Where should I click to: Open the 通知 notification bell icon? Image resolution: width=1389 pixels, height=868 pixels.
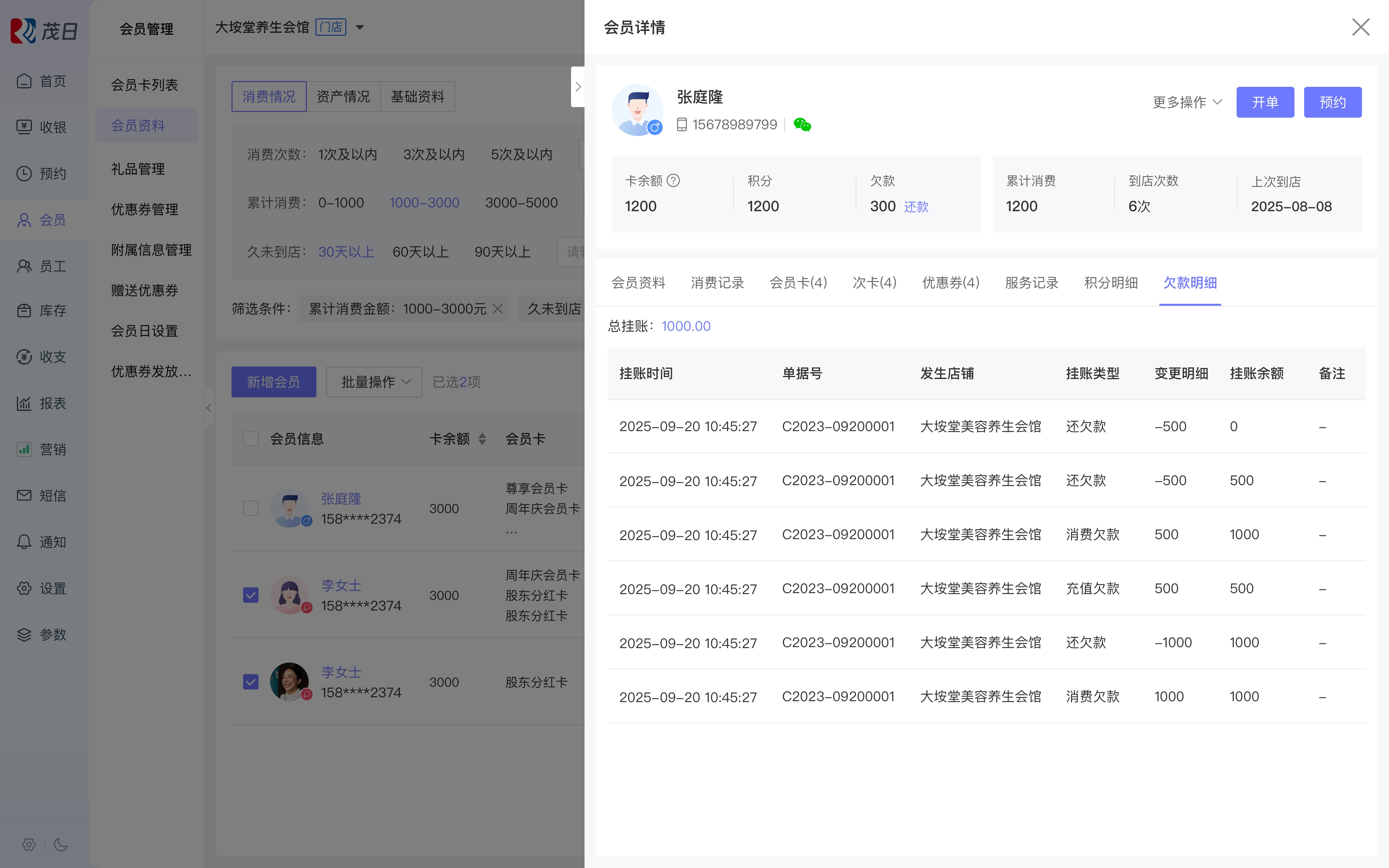coord(24,542)
